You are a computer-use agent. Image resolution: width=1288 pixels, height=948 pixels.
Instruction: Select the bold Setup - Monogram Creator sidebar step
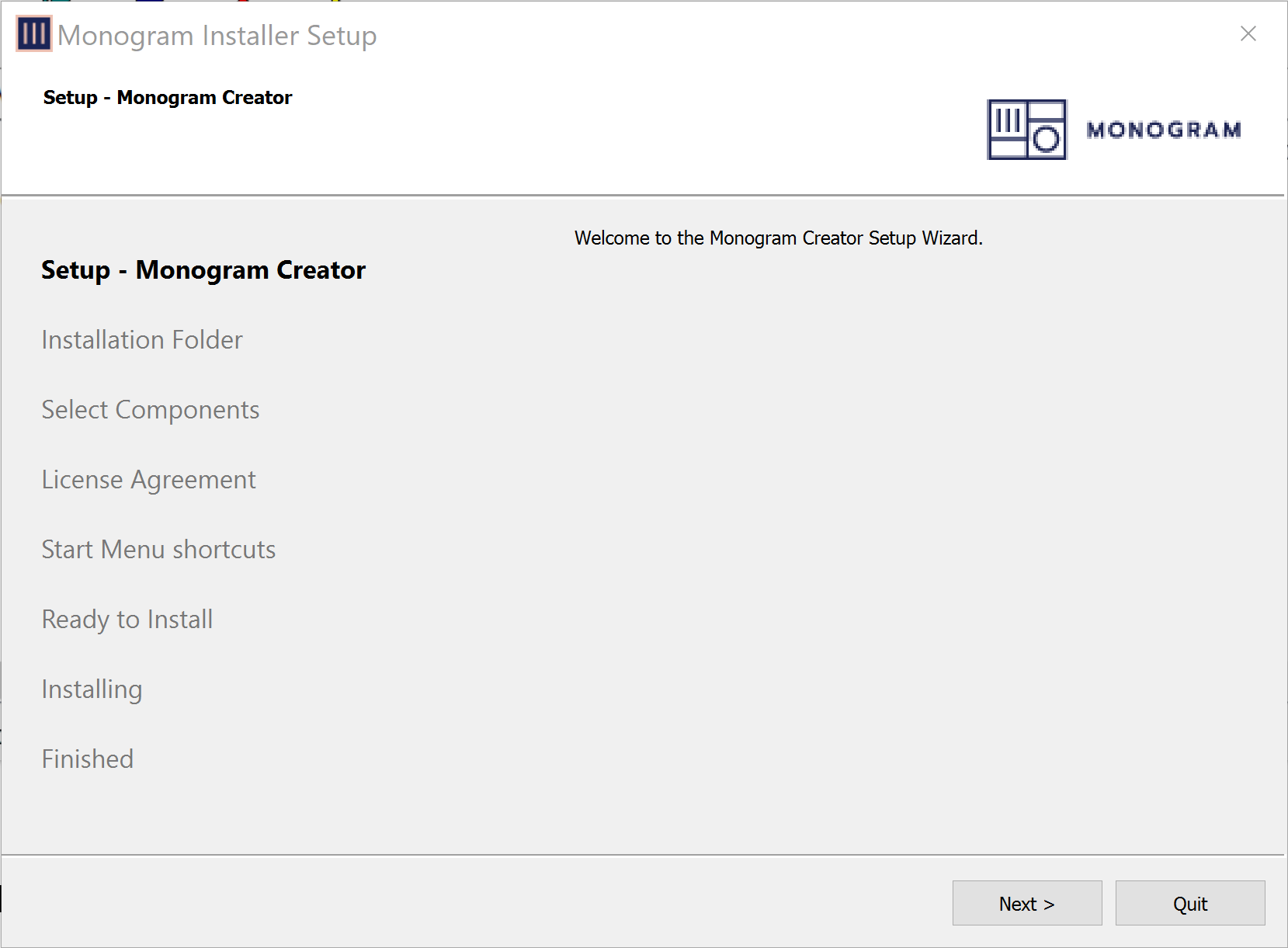tap(203, 270)
